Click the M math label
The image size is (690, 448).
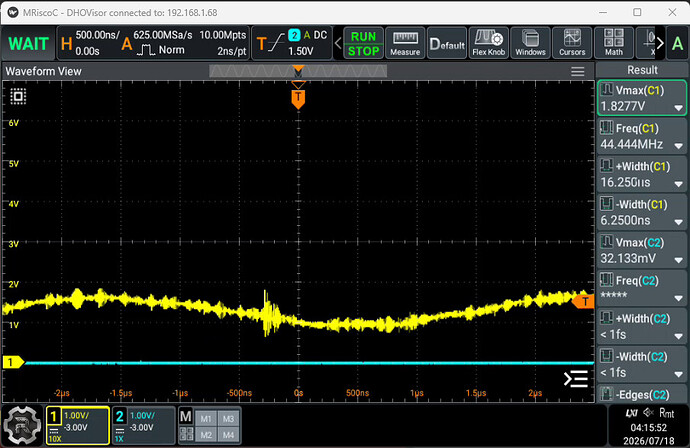186,416
